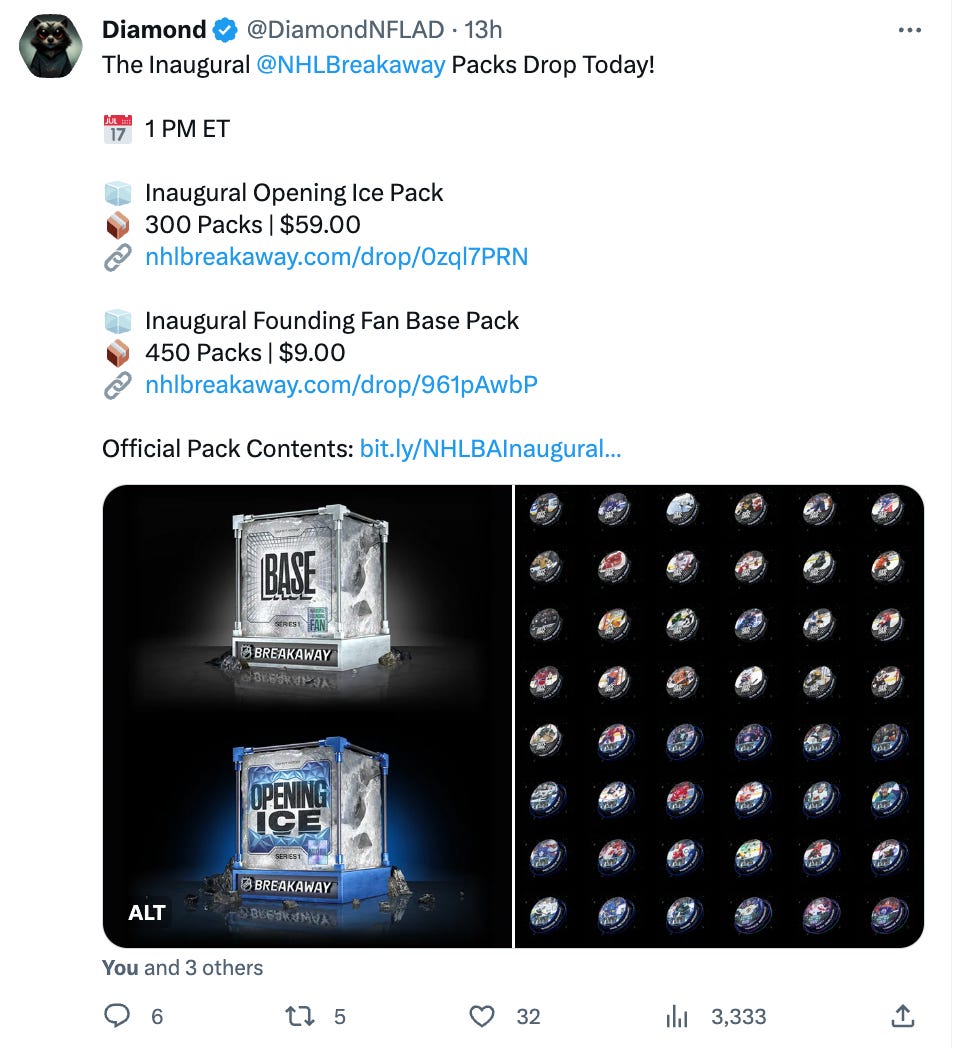Screen dimensions: 970x1048
Task: Click the @DiamondNFLAD handle
Action: click(x=345, y=30)
